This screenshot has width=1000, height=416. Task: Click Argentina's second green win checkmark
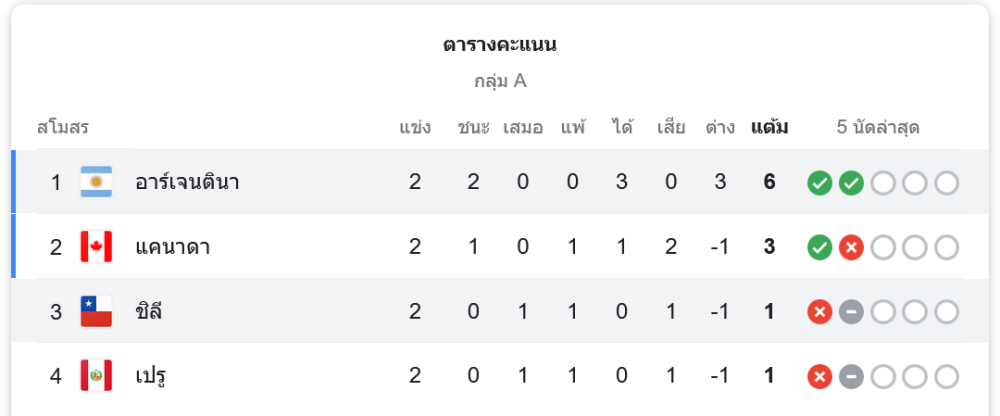(851, 183)
